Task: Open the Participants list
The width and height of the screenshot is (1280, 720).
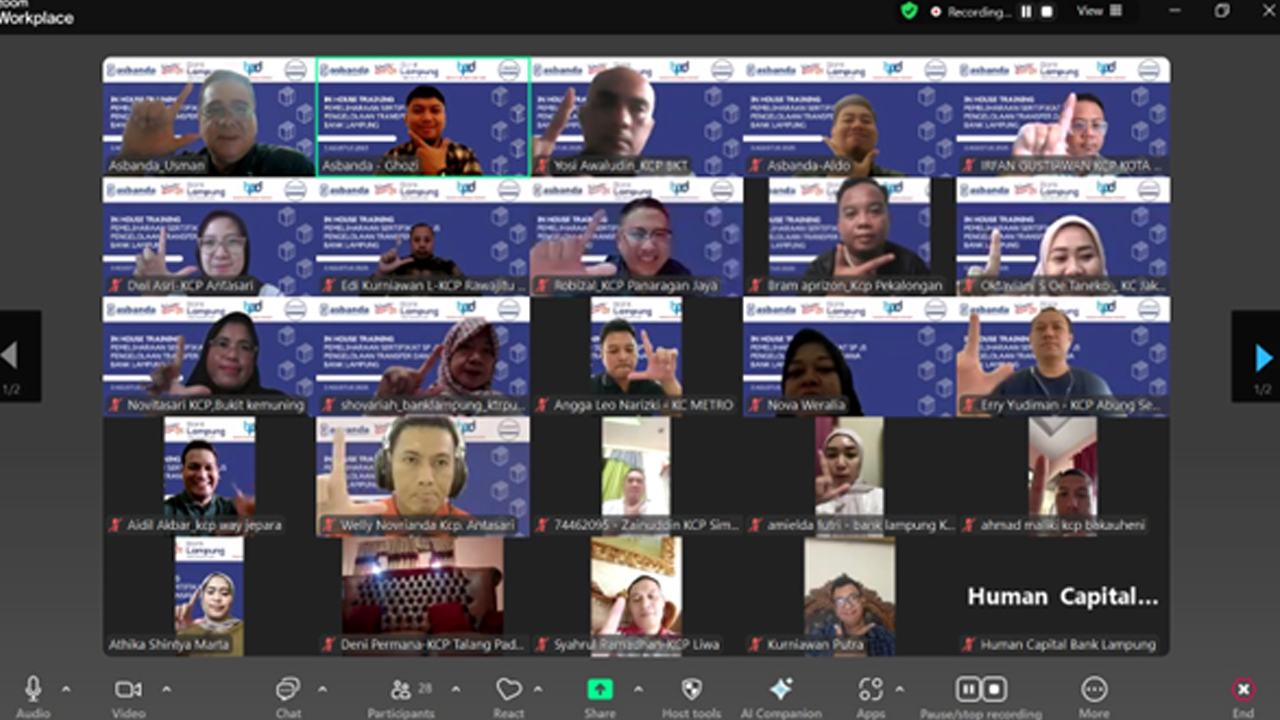Action: (401, 689)
